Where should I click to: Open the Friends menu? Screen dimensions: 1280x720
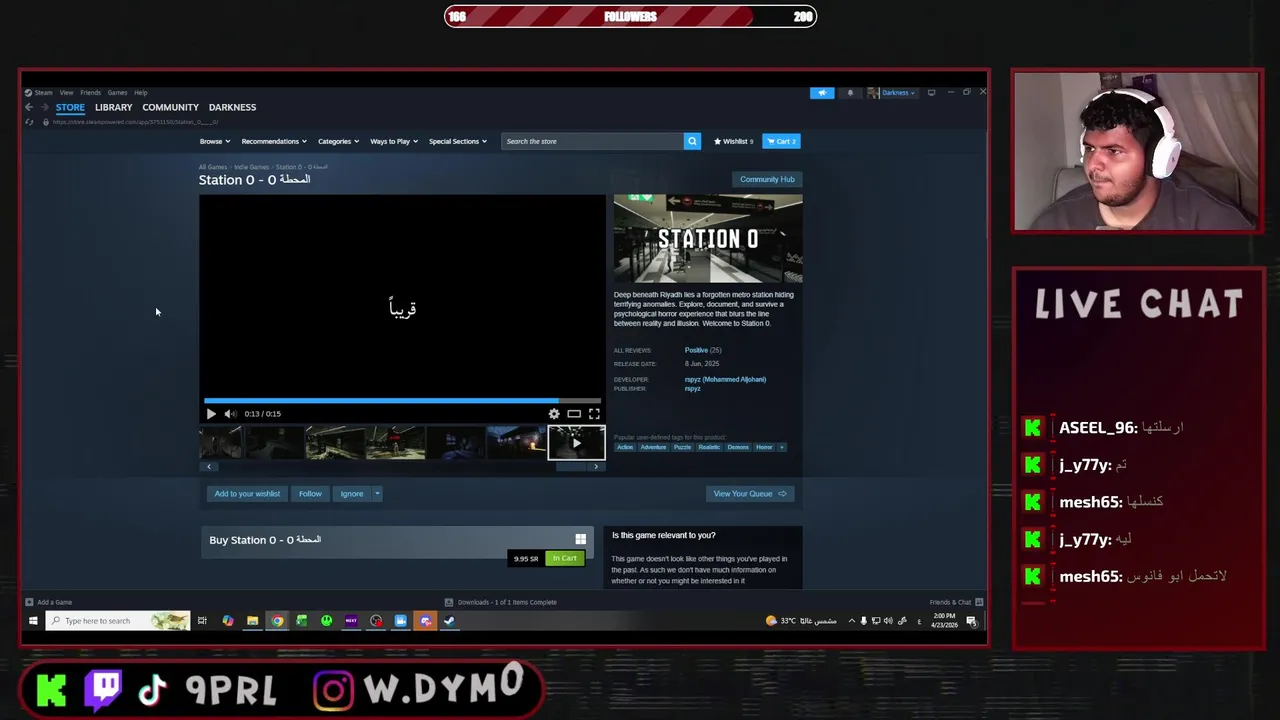(x=90, y=93)
